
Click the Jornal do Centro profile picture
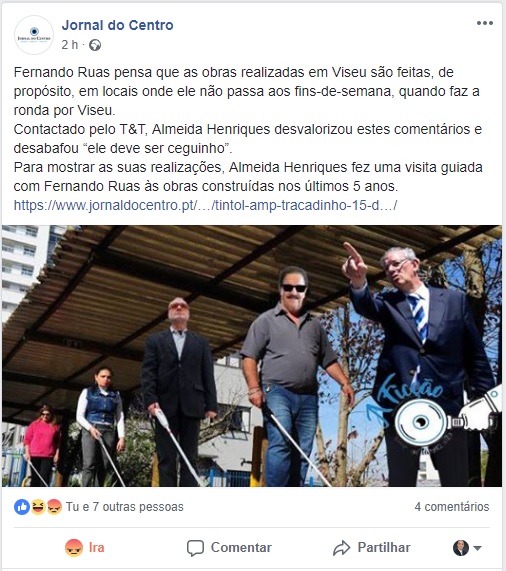click(x=34, y=35)
